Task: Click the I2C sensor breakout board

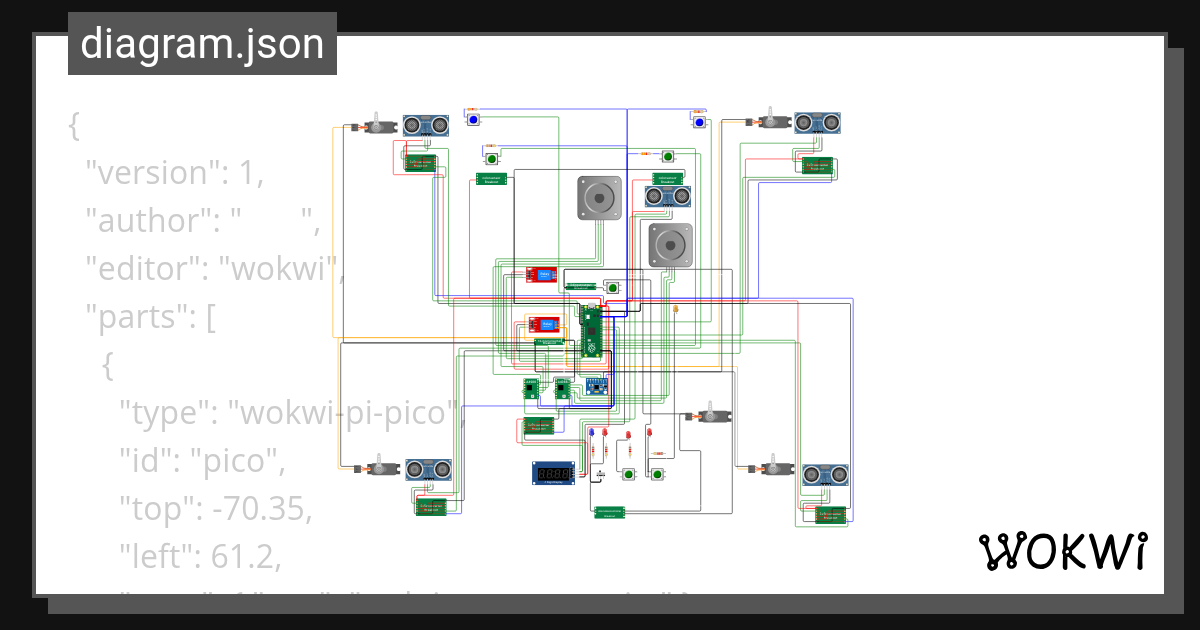Action: [596, 386]
